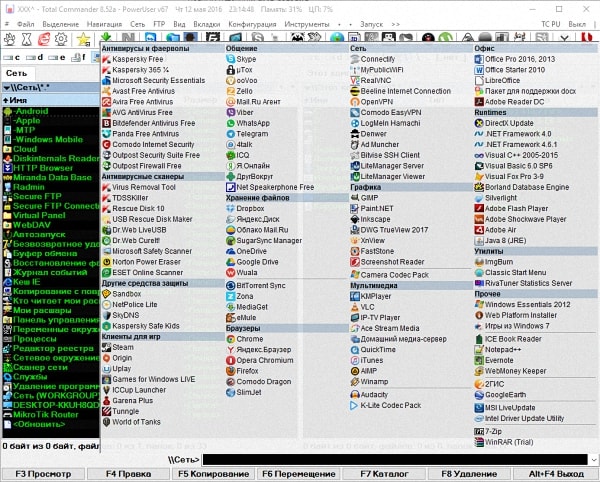Open the WebDAV entry in file panel
Screen dimensions: 600x482
[x=30, y=226]
